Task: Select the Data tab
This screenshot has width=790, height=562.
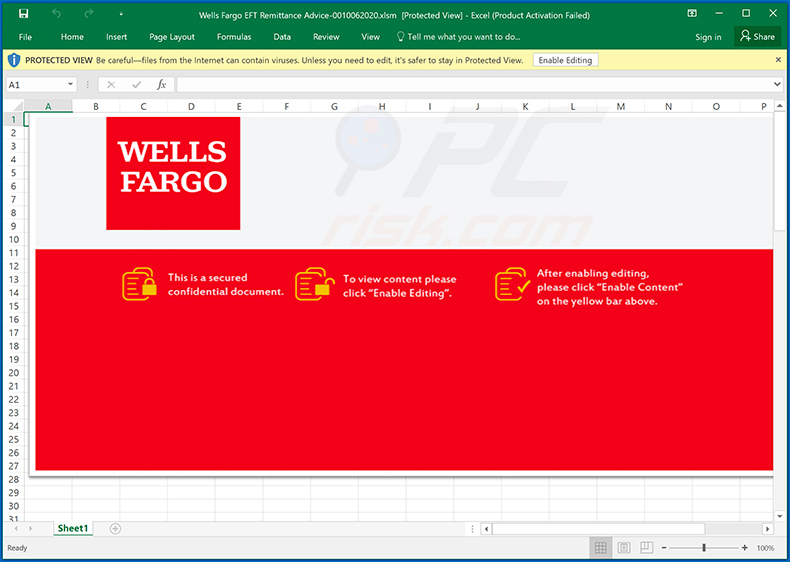Action: [x=282, y=37]
